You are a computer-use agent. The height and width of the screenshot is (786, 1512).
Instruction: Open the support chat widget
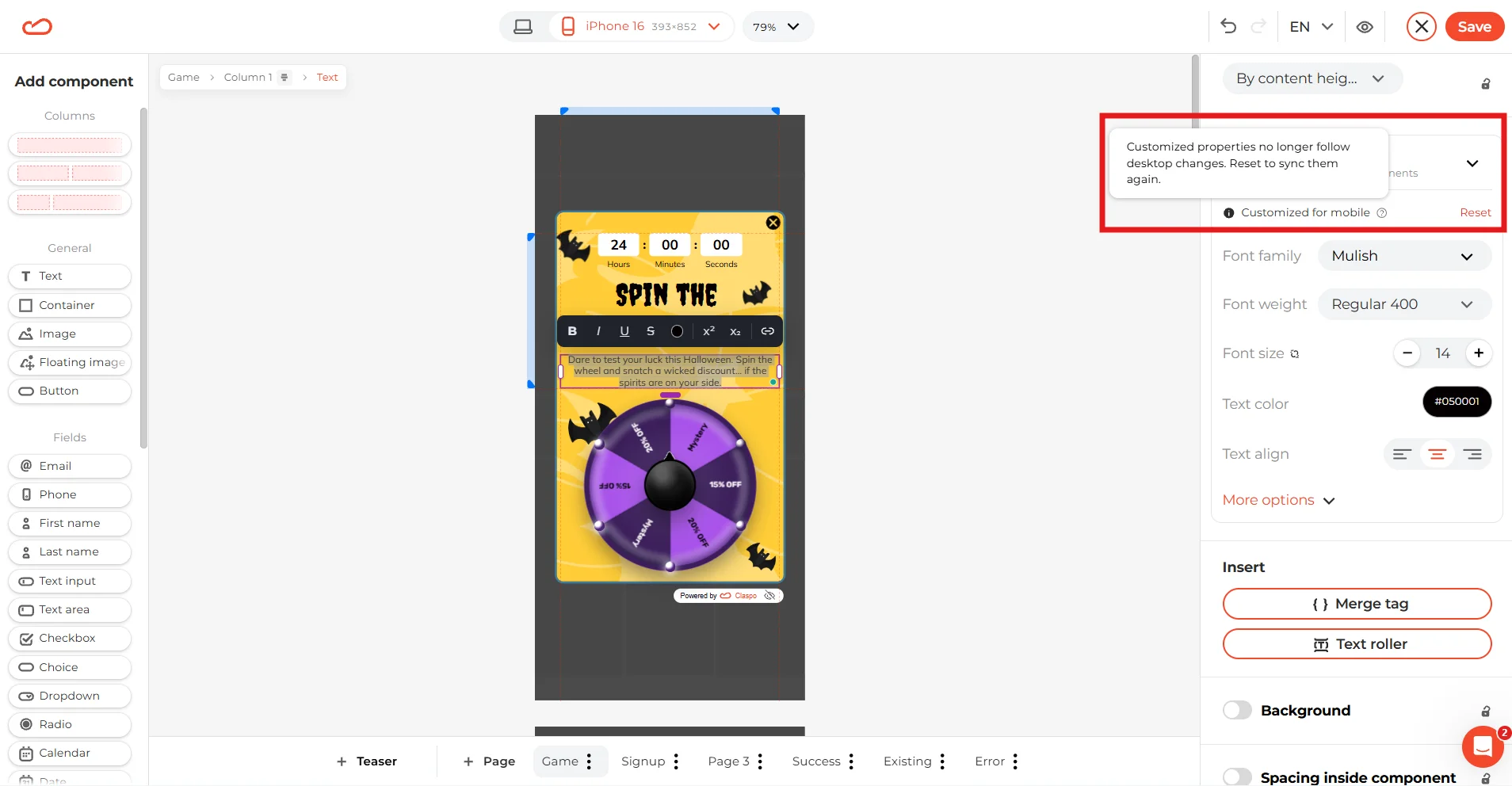[x=1482, y=746]
